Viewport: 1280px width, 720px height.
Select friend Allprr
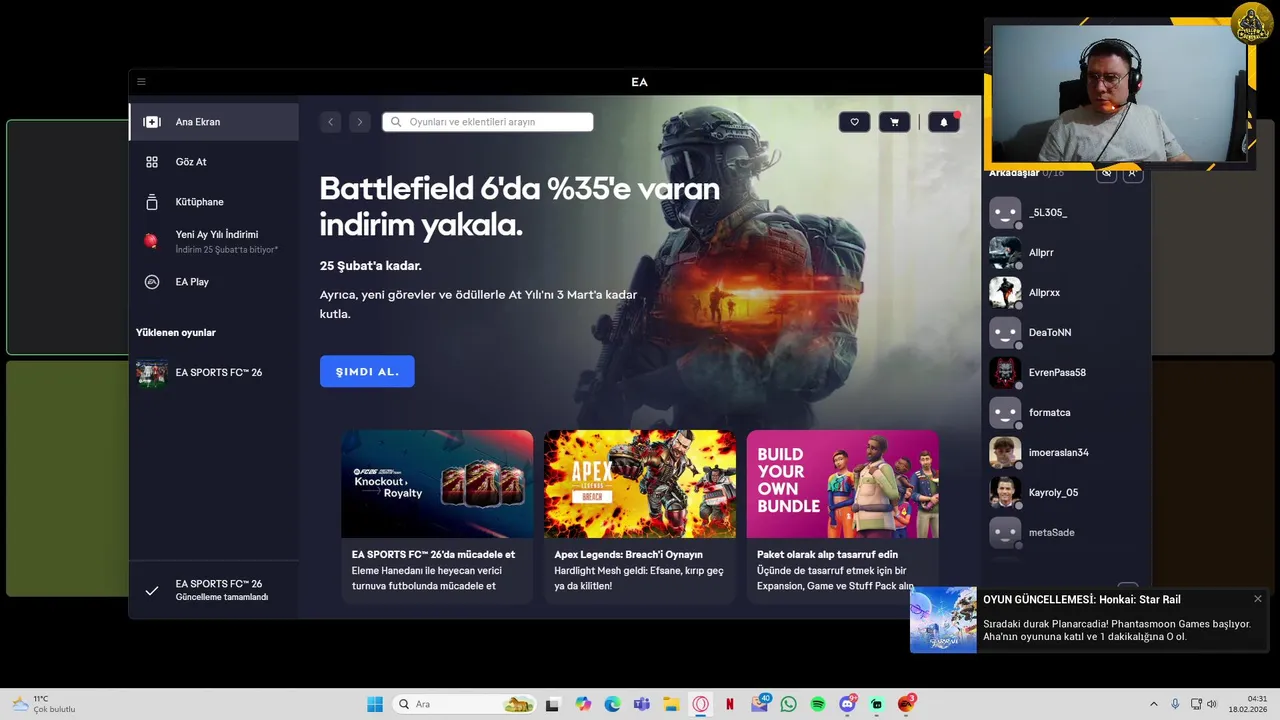pyautogui.click(x=1066, y=253)
